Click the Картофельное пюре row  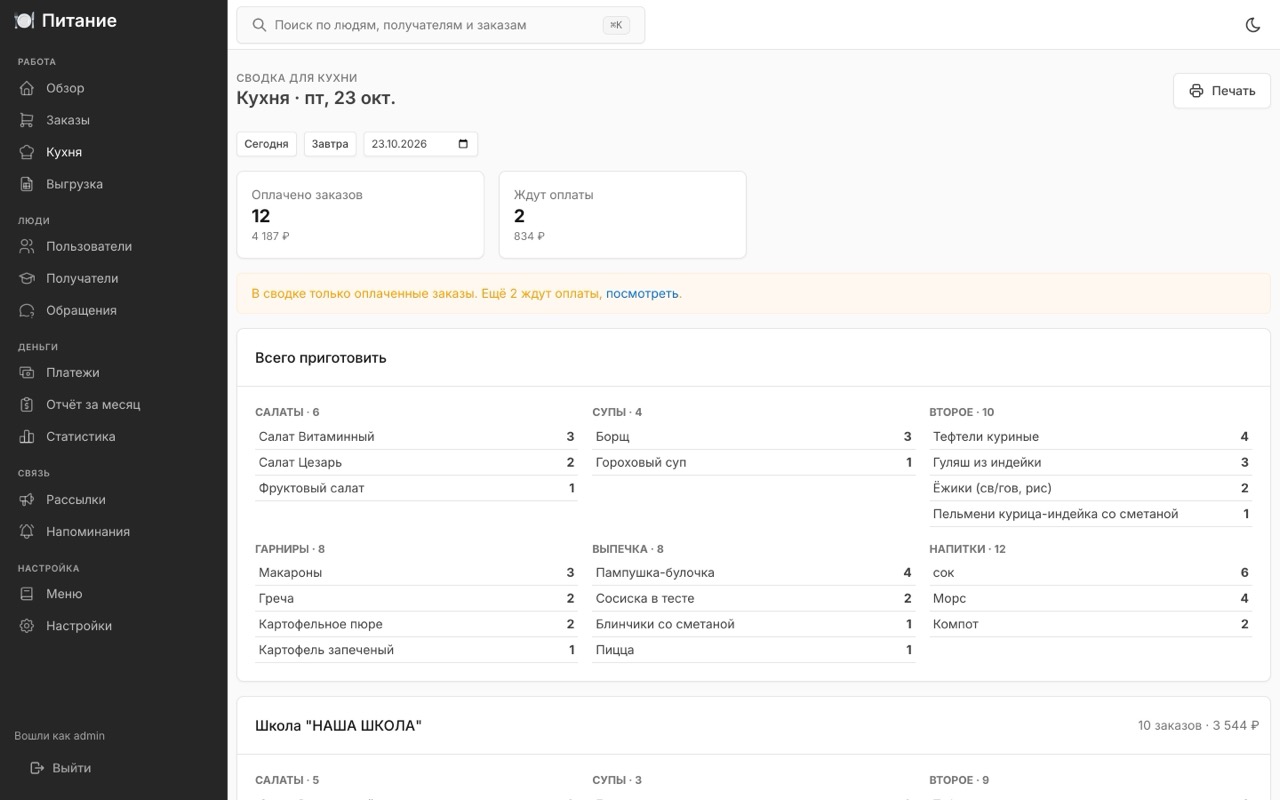click(416, 624)
